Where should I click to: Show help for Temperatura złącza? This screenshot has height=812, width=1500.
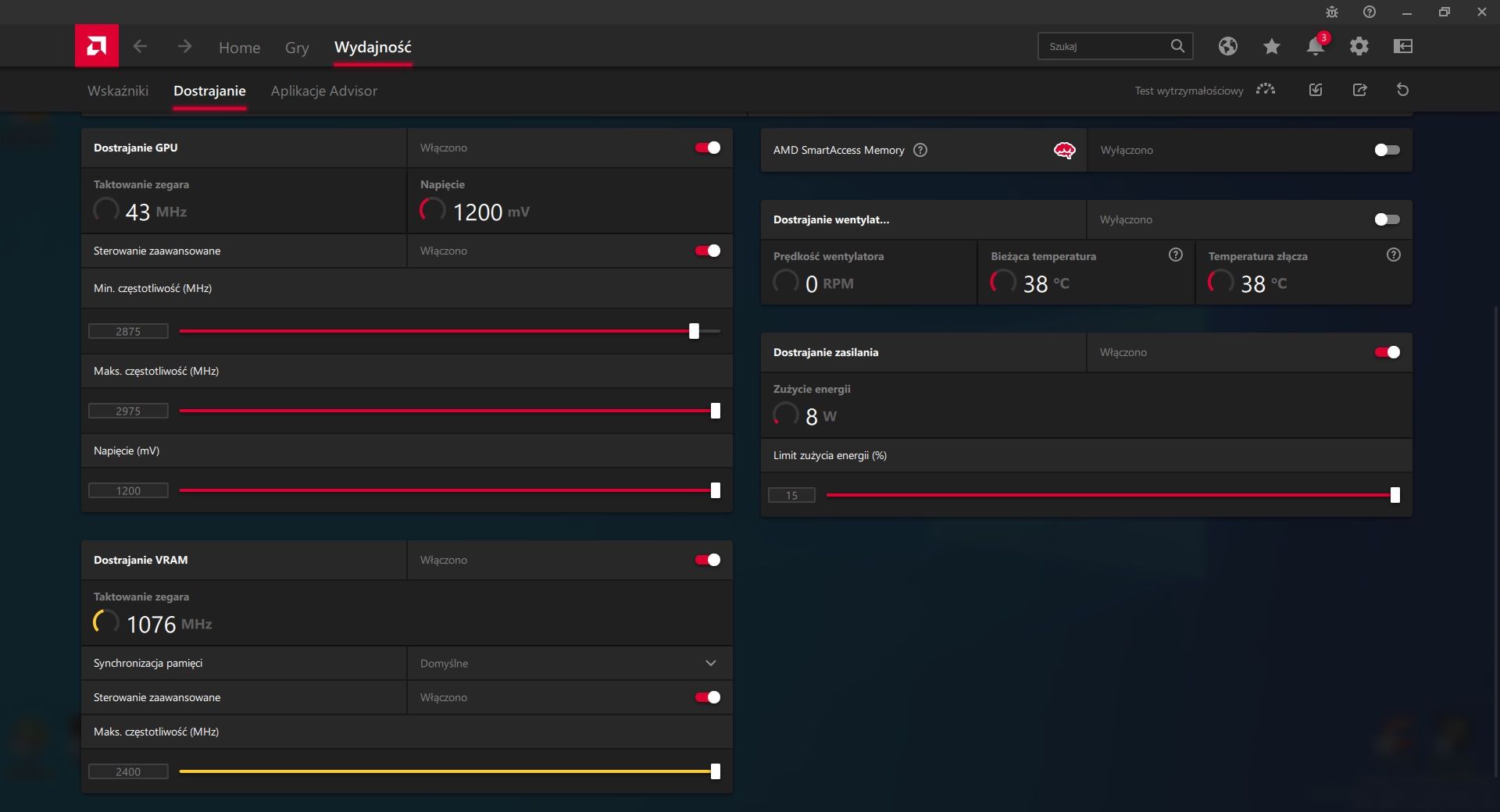pyautogui.click(x=1394, y=255)
